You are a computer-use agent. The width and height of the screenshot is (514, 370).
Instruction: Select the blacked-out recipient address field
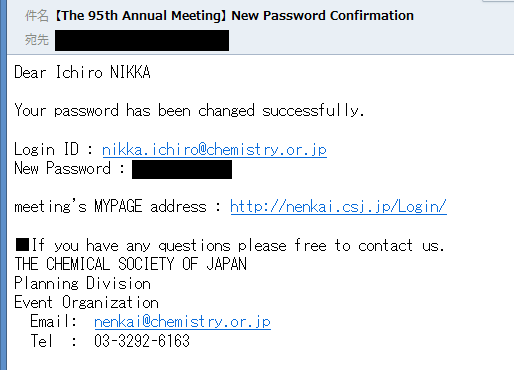[142, 40]
